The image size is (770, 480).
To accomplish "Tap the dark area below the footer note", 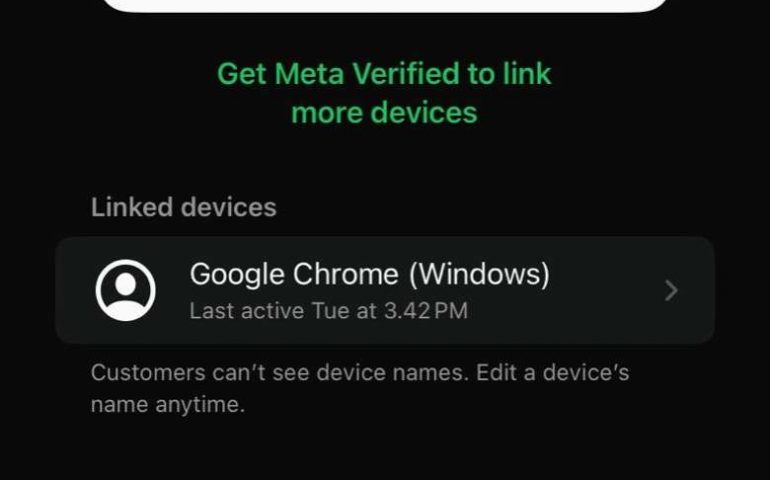I will coord(385,450).
